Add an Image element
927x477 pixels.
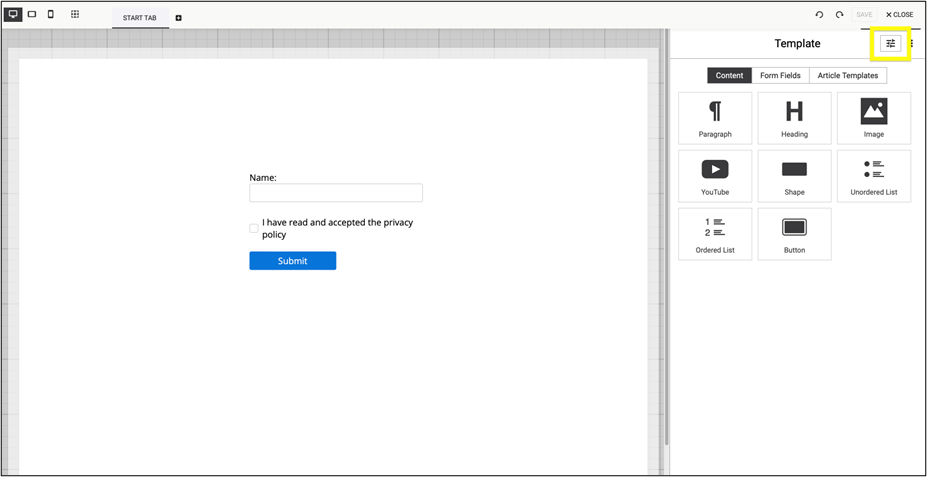coord(874,118)
